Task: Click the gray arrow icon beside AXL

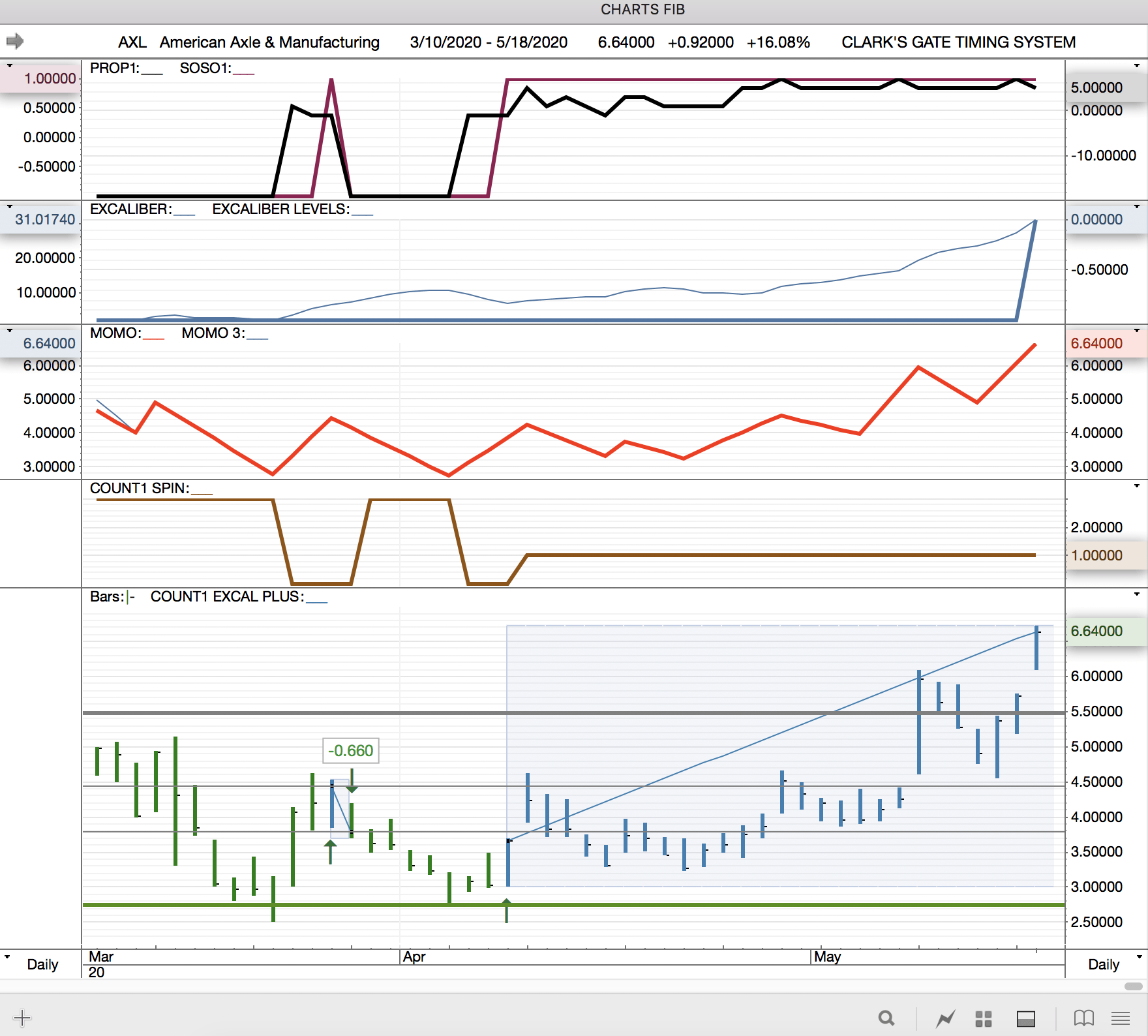Action: (15, 42)
